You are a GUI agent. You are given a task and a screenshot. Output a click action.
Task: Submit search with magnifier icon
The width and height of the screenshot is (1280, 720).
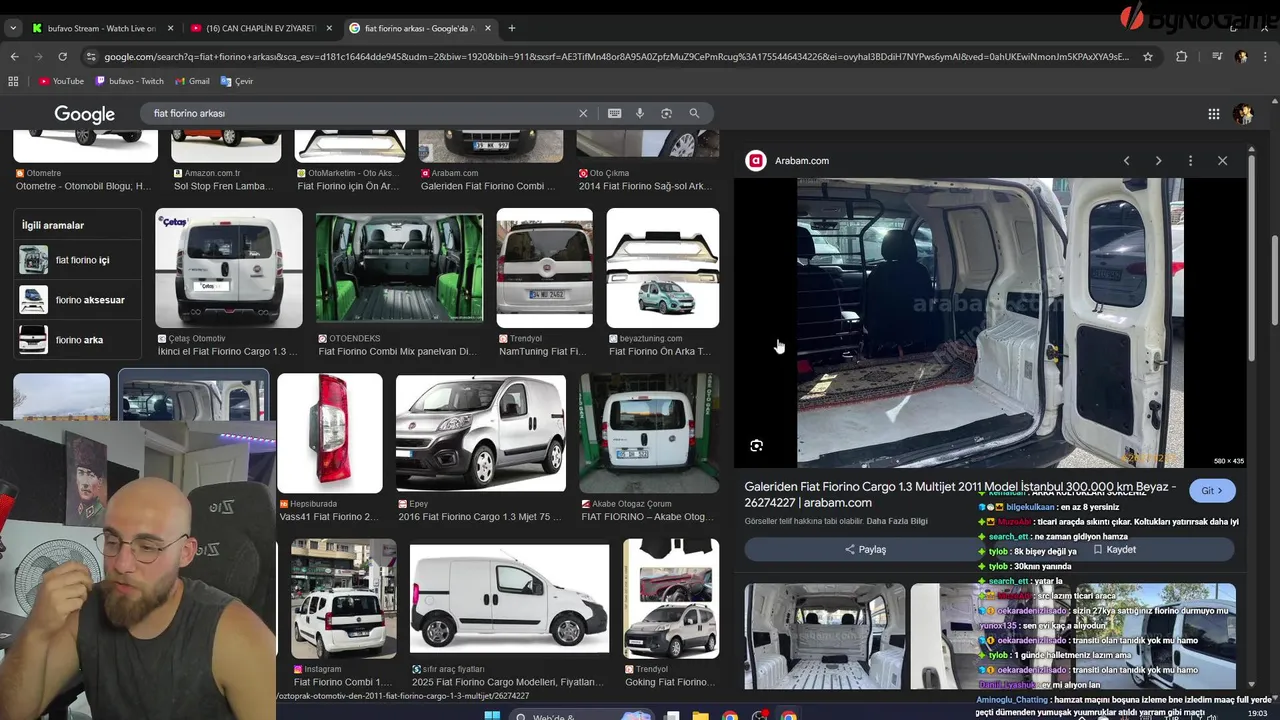(694, 113)
